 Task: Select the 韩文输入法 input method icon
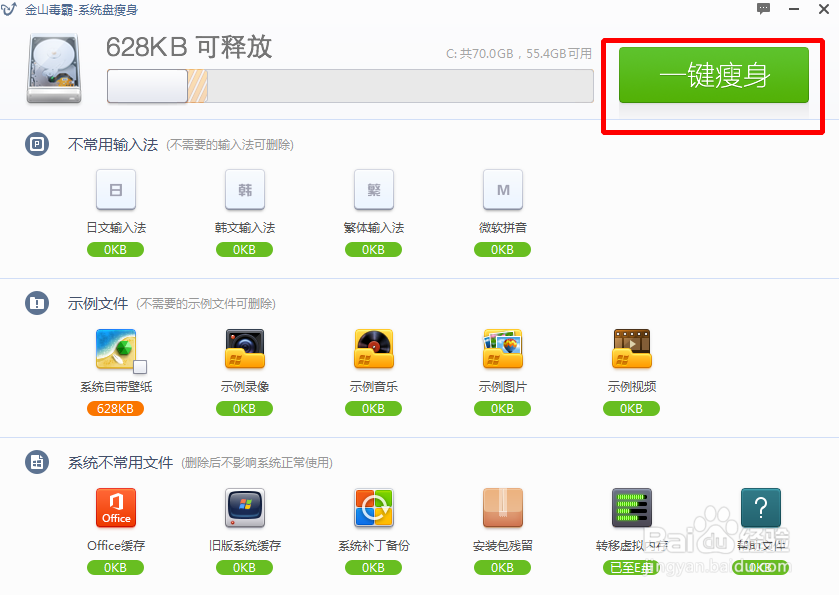(x=244, y=189)
